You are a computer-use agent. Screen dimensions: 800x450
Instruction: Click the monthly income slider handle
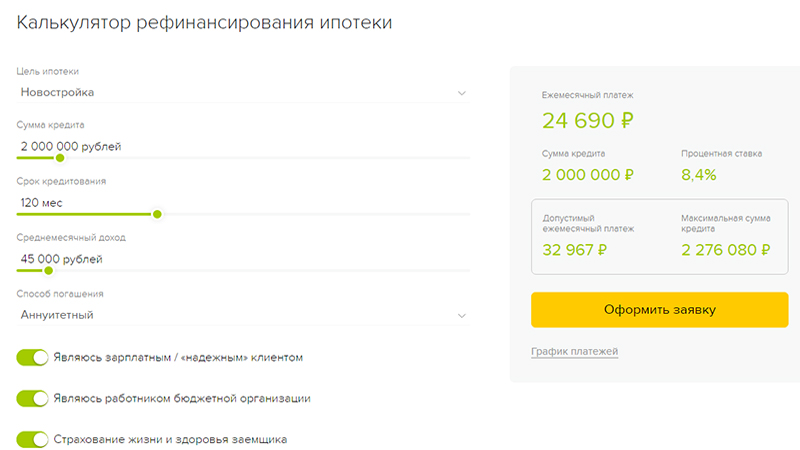coord(48,269)
